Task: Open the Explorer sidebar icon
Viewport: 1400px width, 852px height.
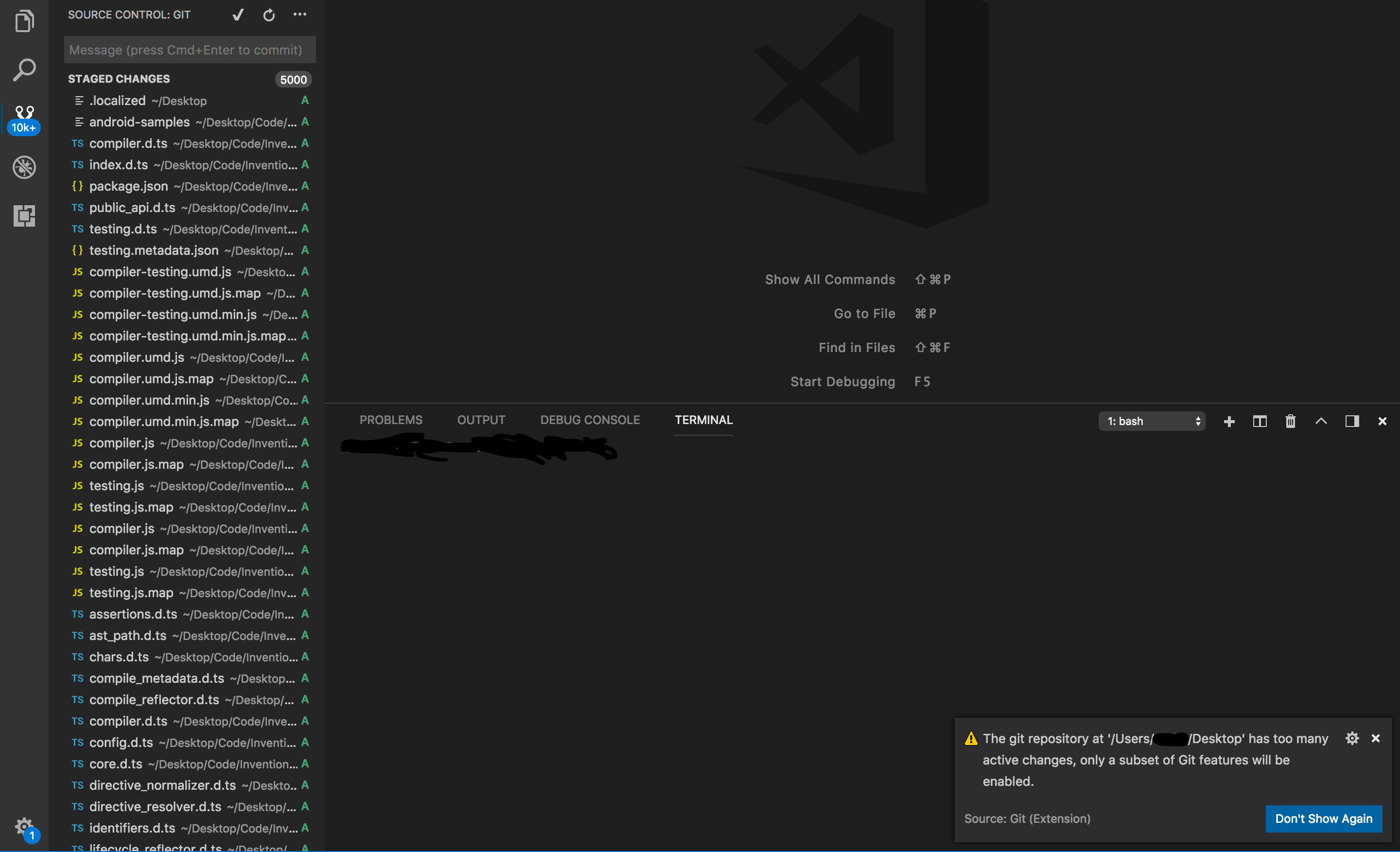Action: [x=24, y=21]
